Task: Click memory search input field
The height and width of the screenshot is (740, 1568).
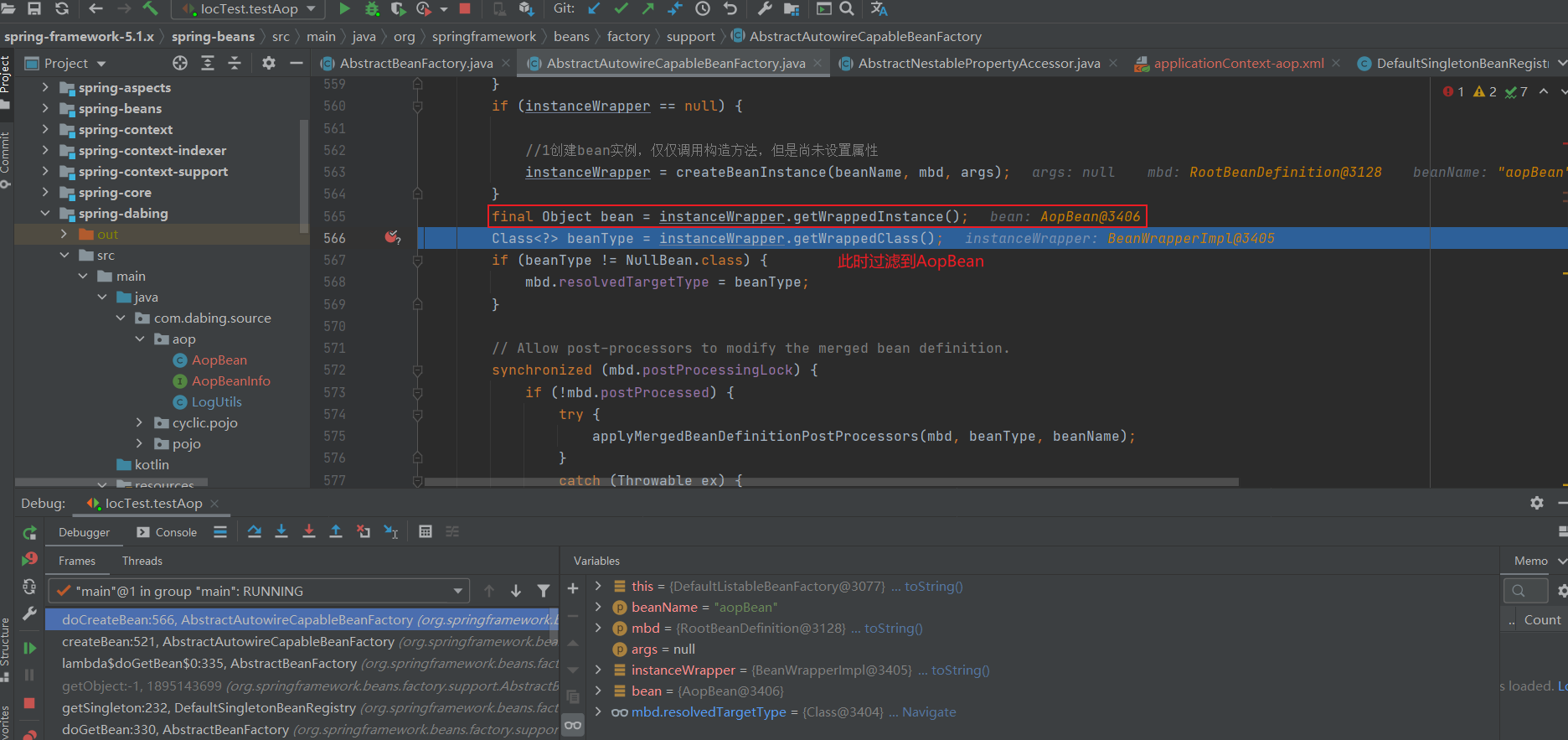Action: pyautogui.click(x=1525, y=591)
